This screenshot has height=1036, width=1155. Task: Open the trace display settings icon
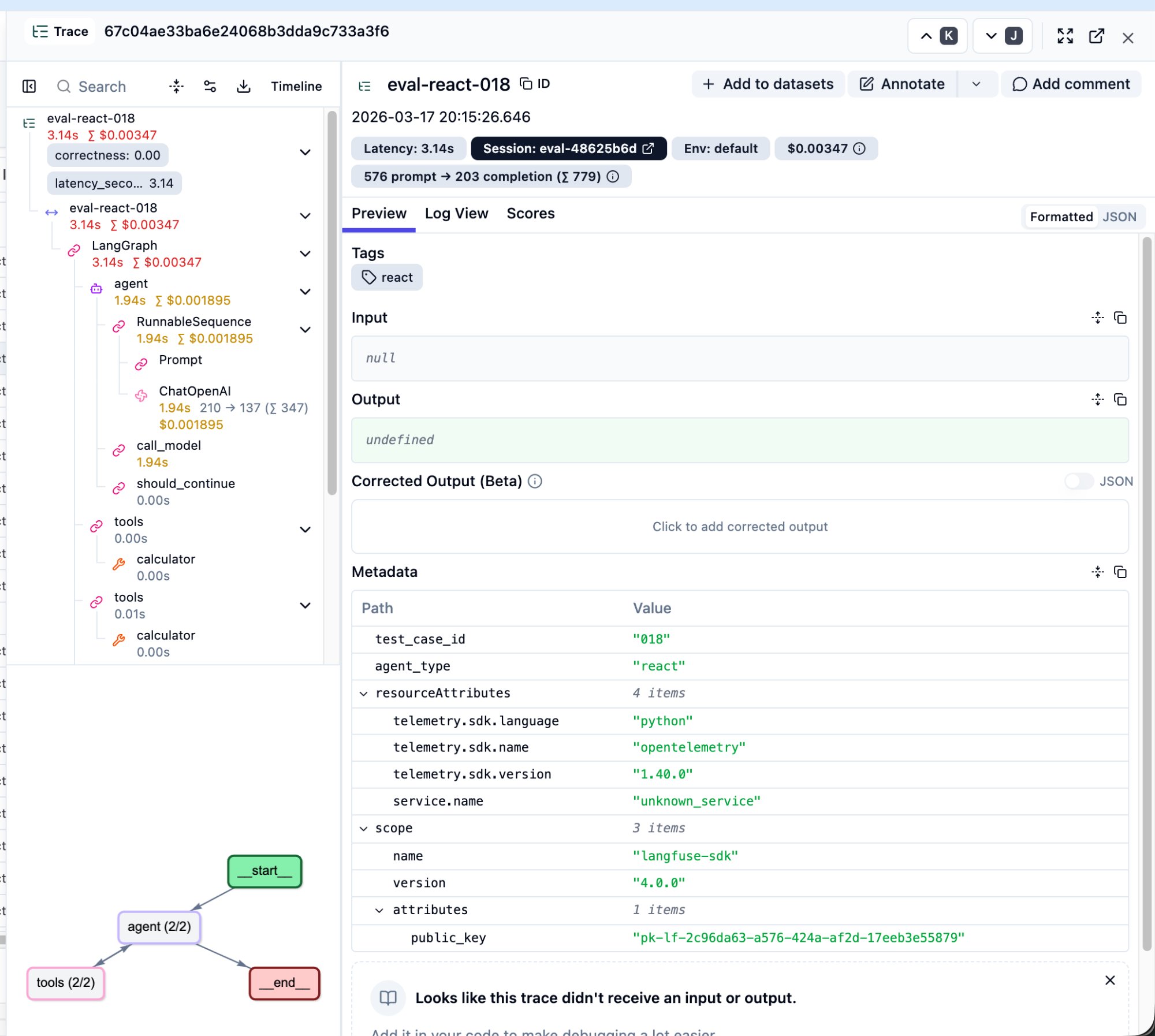tap(210, 86)
